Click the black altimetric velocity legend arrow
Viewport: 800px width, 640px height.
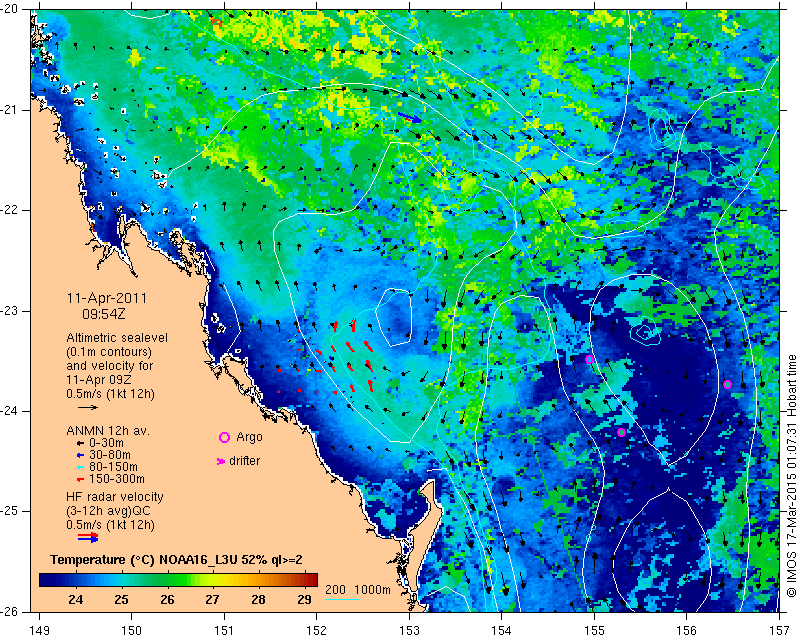coord(88,407)
